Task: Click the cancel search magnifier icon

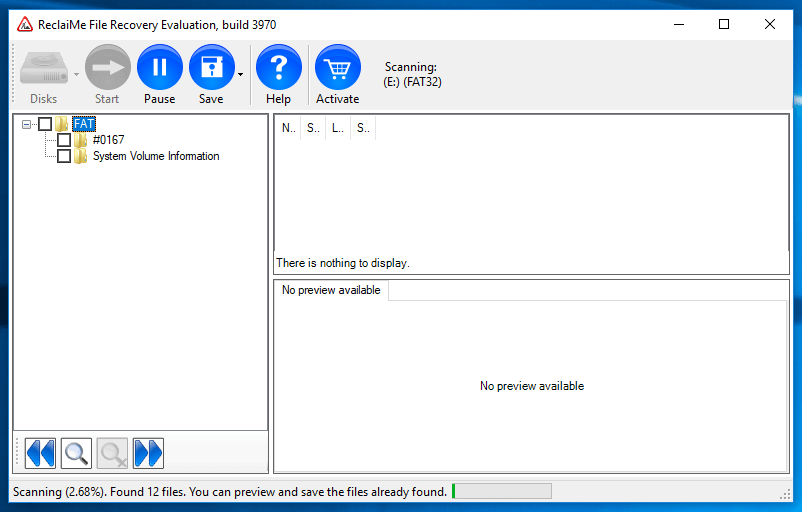Action: [112, 453]
